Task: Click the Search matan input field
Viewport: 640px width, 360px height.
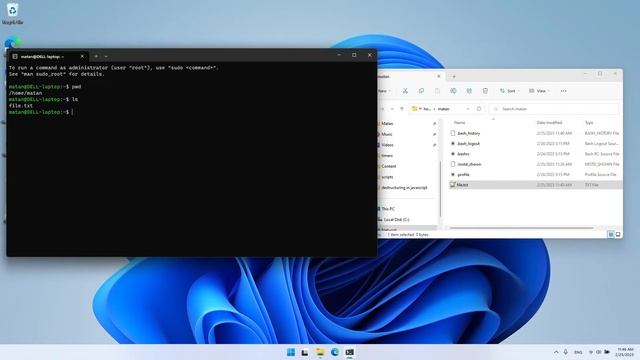Action: coord(554,109)
